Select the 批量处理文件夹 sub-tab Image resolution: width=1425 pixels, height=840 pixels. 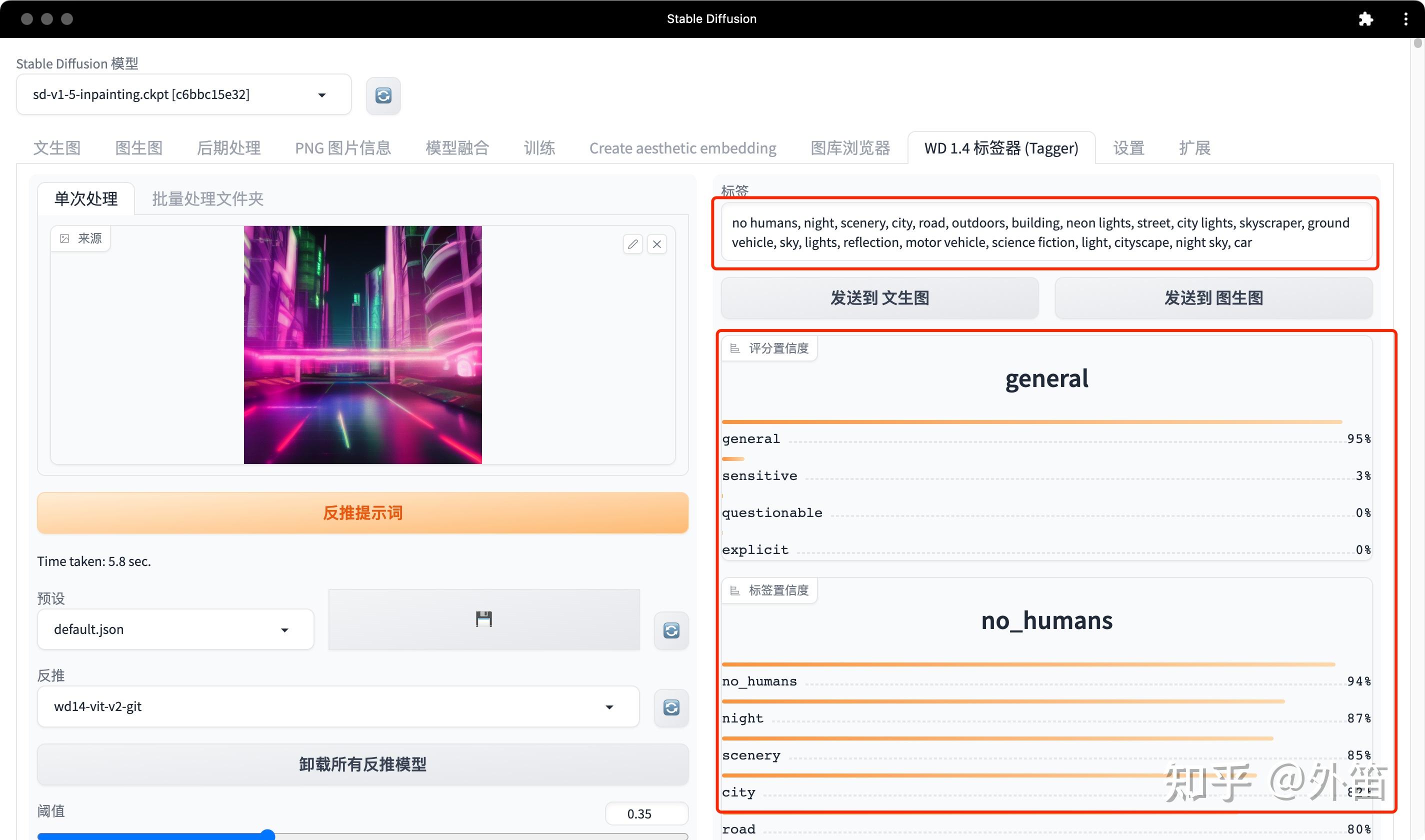point(207,198)
